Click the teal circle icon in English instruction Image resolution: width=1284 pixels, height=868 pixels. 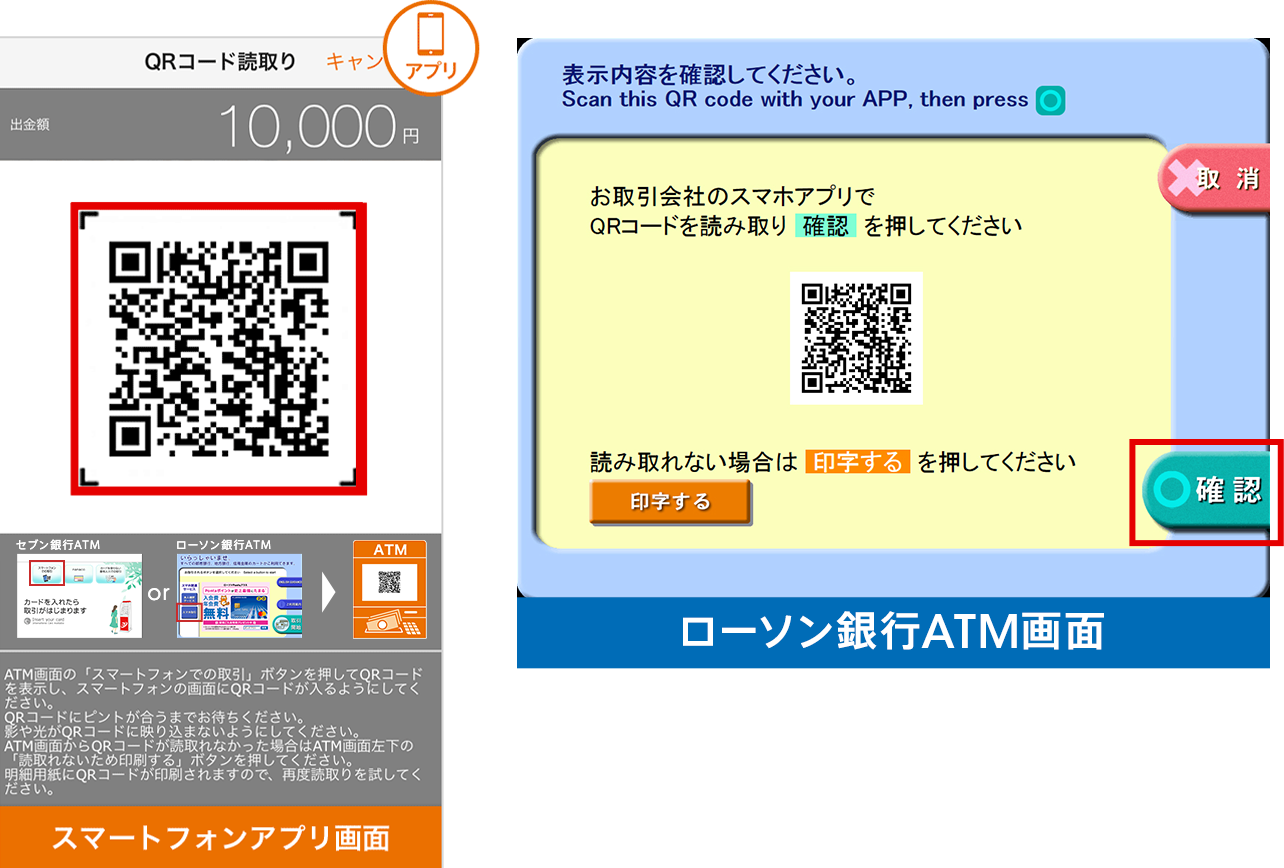click(1050, 100)
